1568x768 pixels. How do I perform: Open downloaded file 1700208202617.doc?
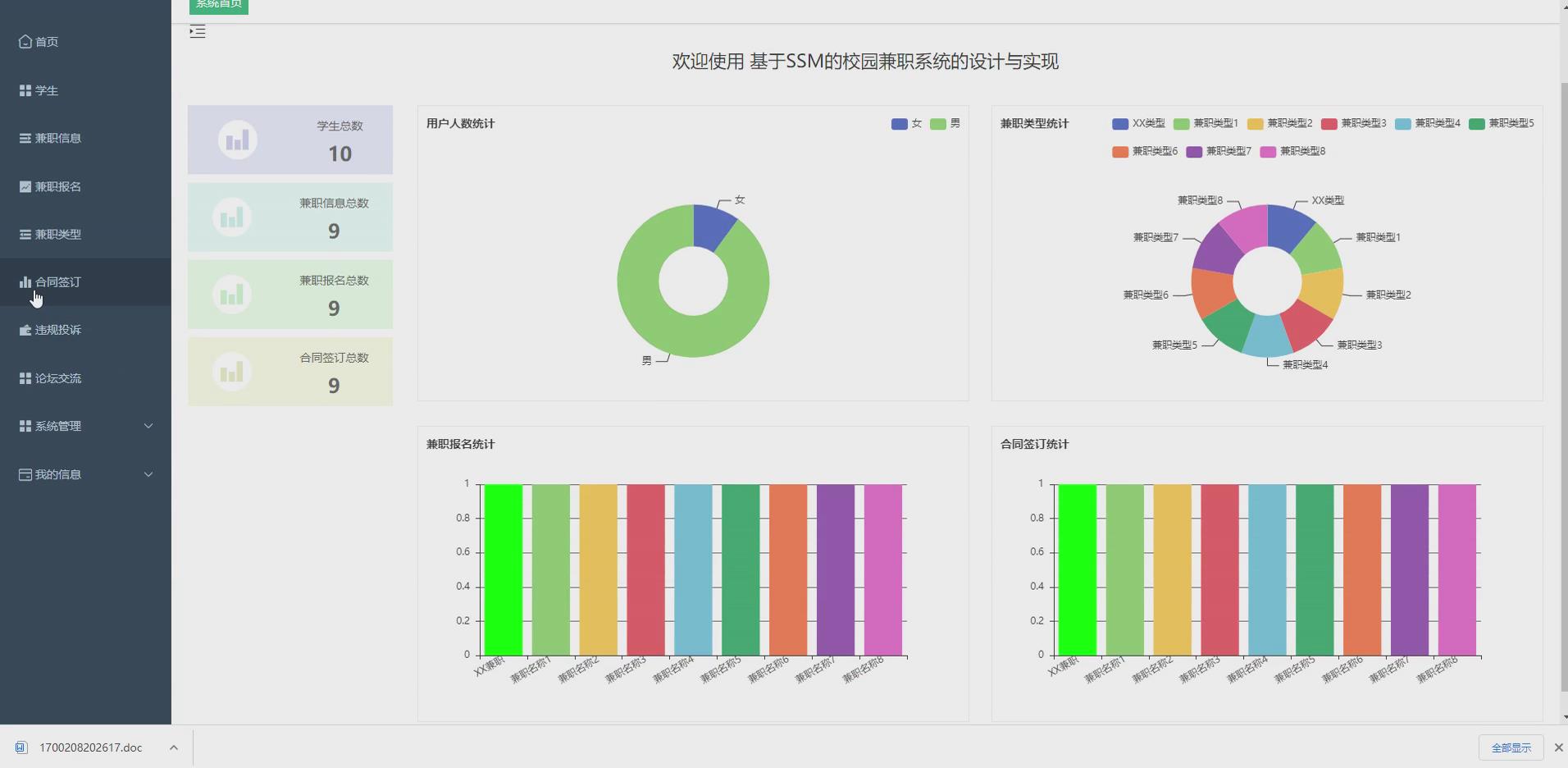(90, 747)
